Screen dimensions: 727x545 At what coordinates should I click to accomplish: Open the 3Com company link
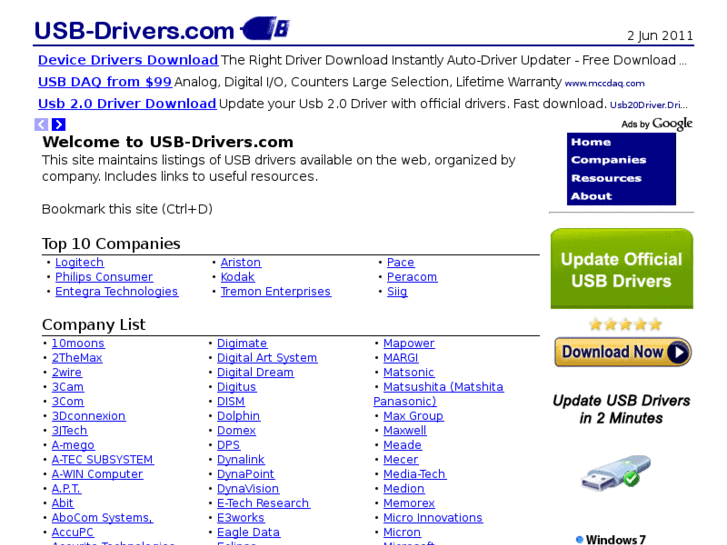(68, 401)
